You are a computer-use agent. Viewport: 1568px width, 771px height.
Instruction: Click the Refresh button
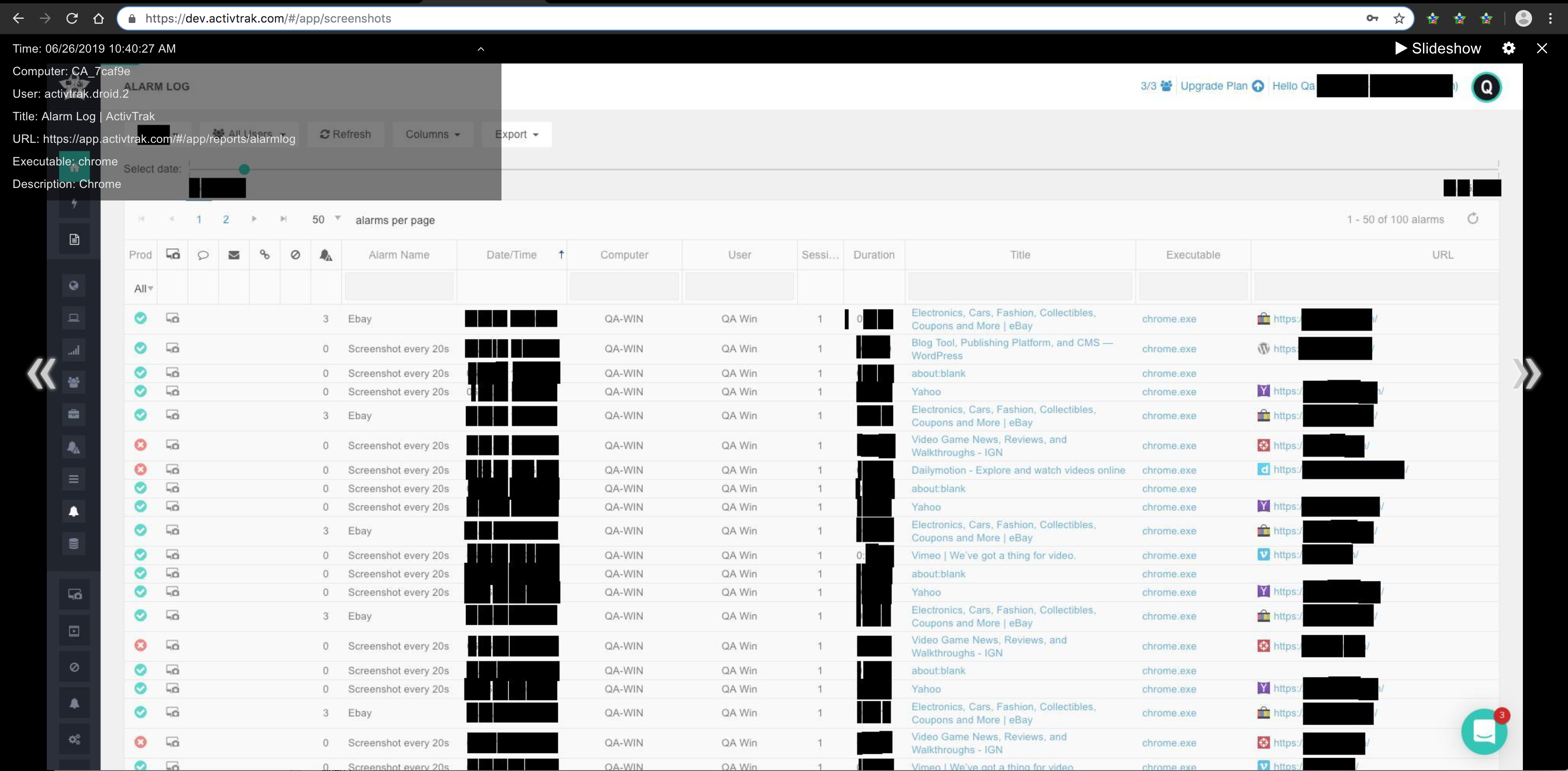coord(346,134)
